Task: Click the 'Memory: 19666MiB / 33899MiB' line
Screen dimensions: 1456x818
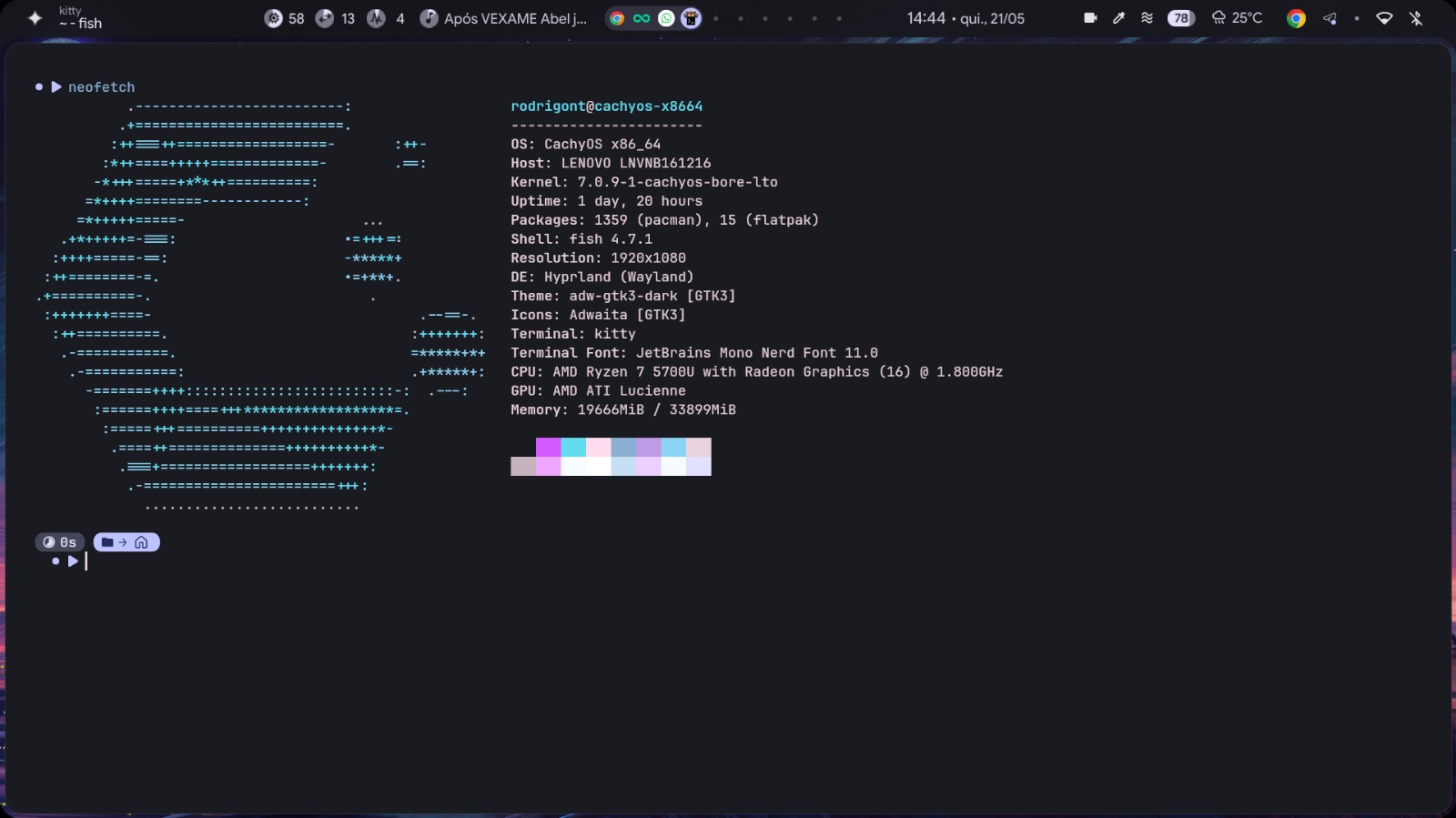Action: click(x=623, y=410)
